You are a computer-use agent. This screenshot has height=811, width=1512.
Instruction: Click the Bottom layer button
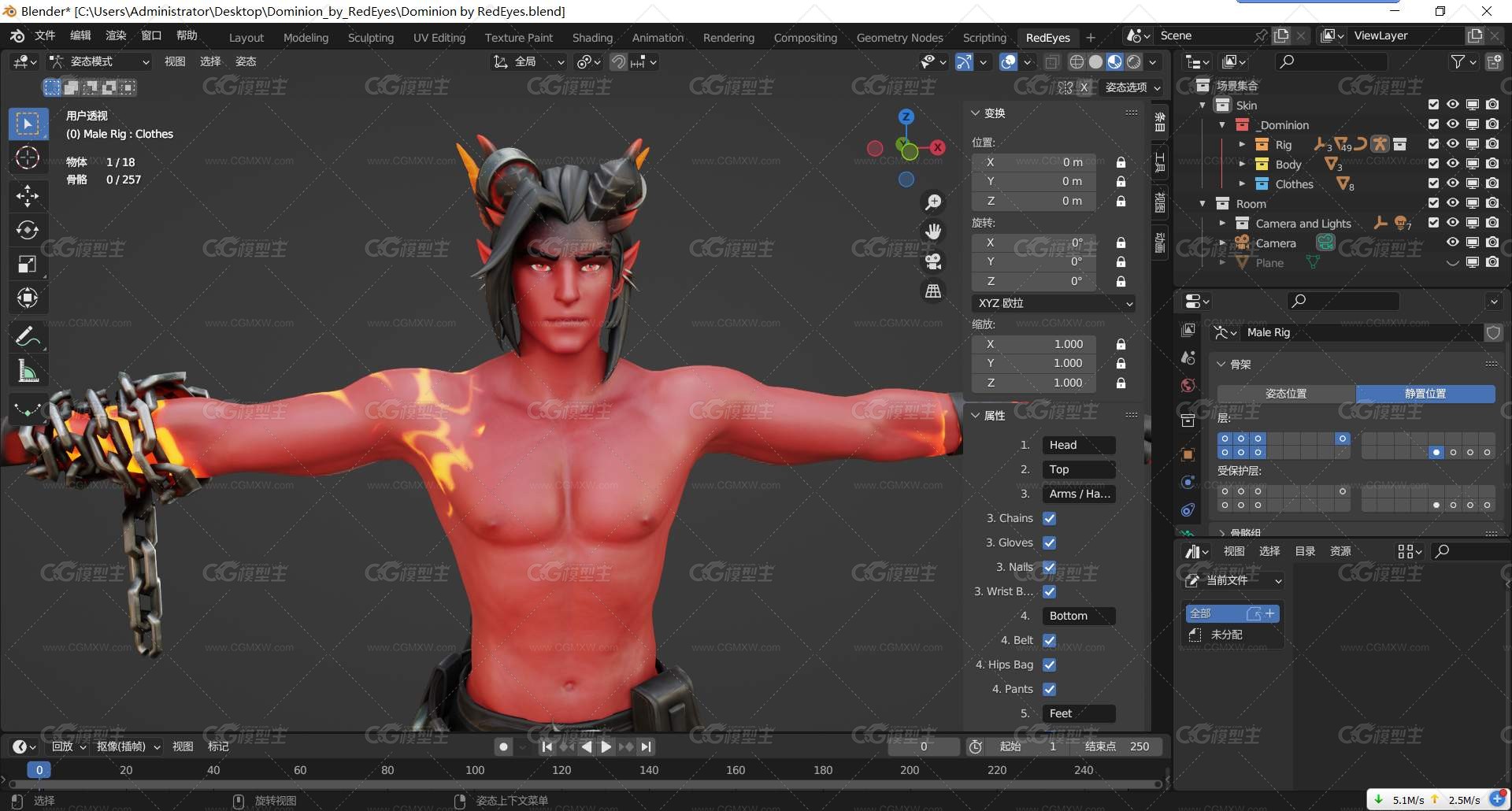click(x=1079, y=616)
